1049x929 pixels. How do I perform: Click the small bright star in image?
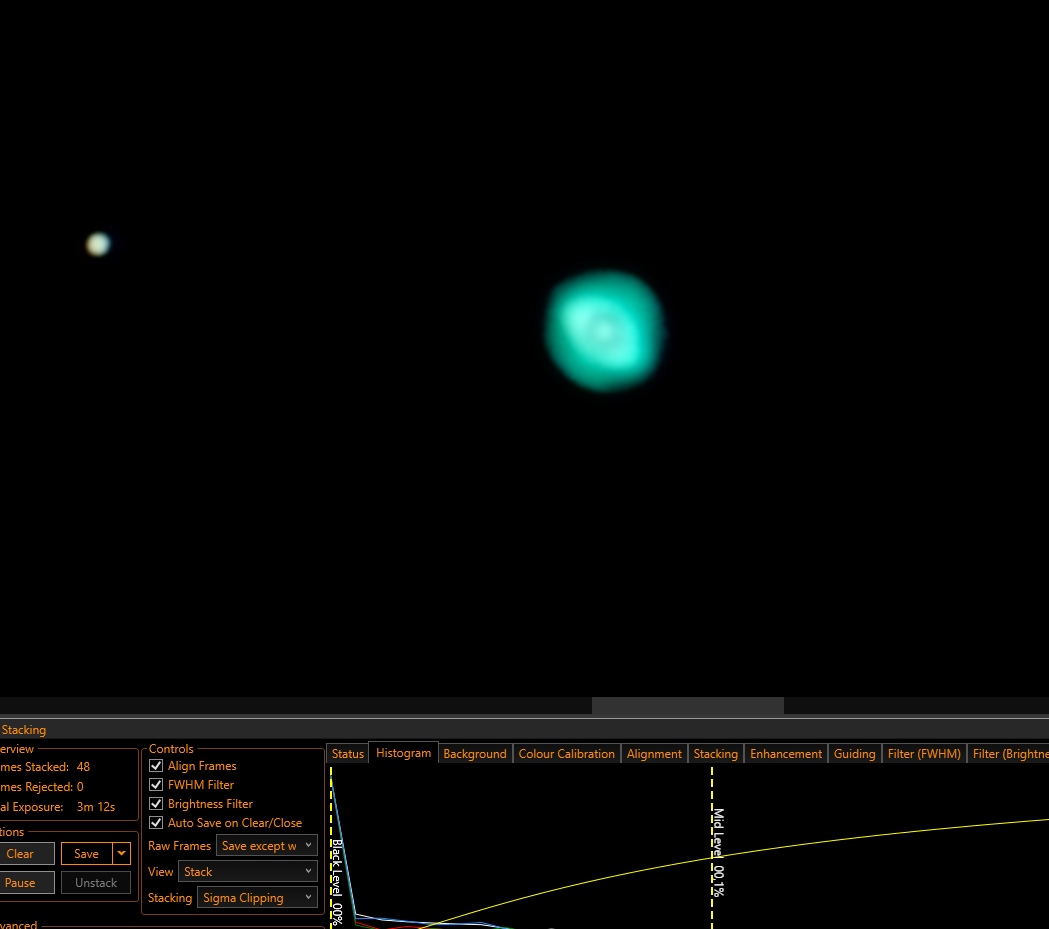(98, 244)
